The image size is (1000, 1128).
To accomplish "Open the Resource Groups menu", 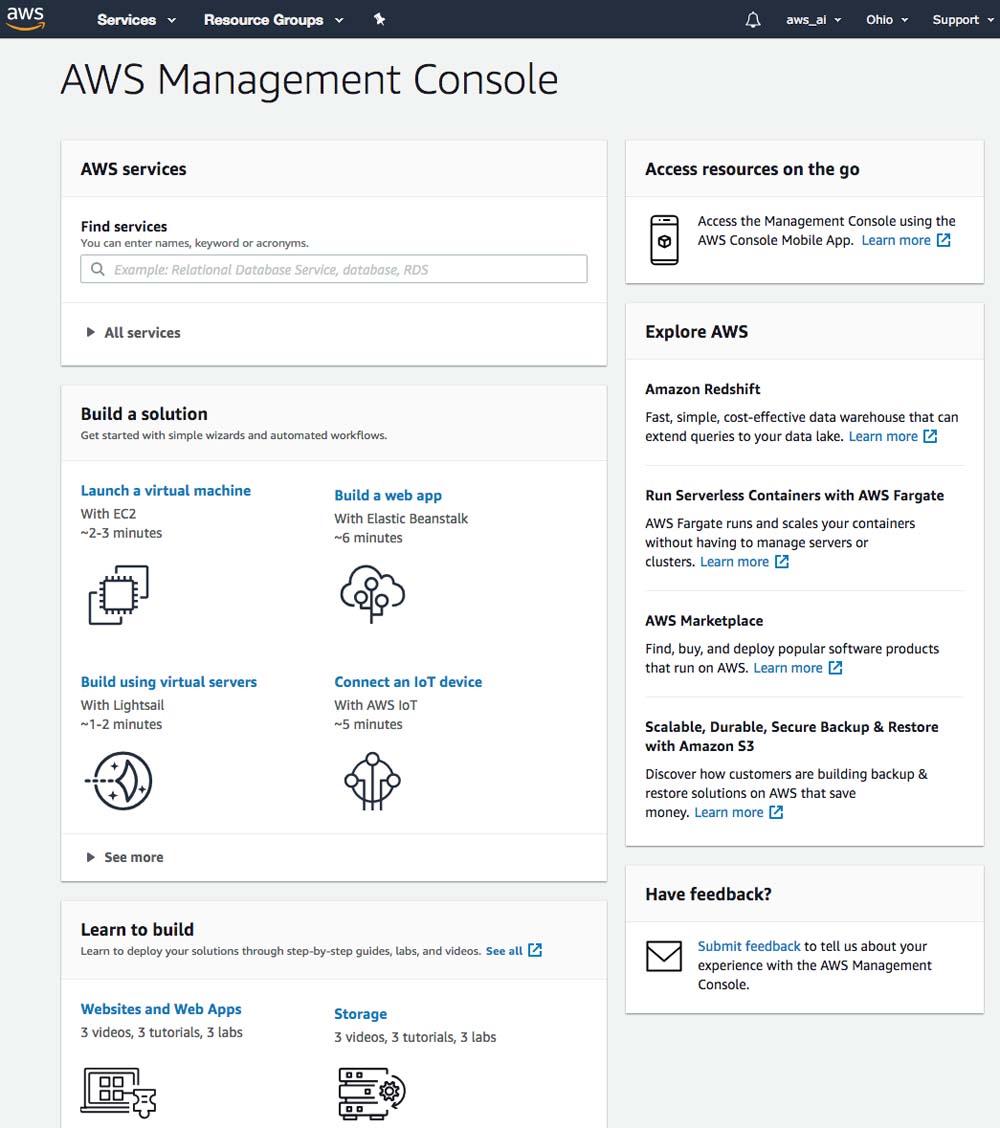I will pos(273,19).
